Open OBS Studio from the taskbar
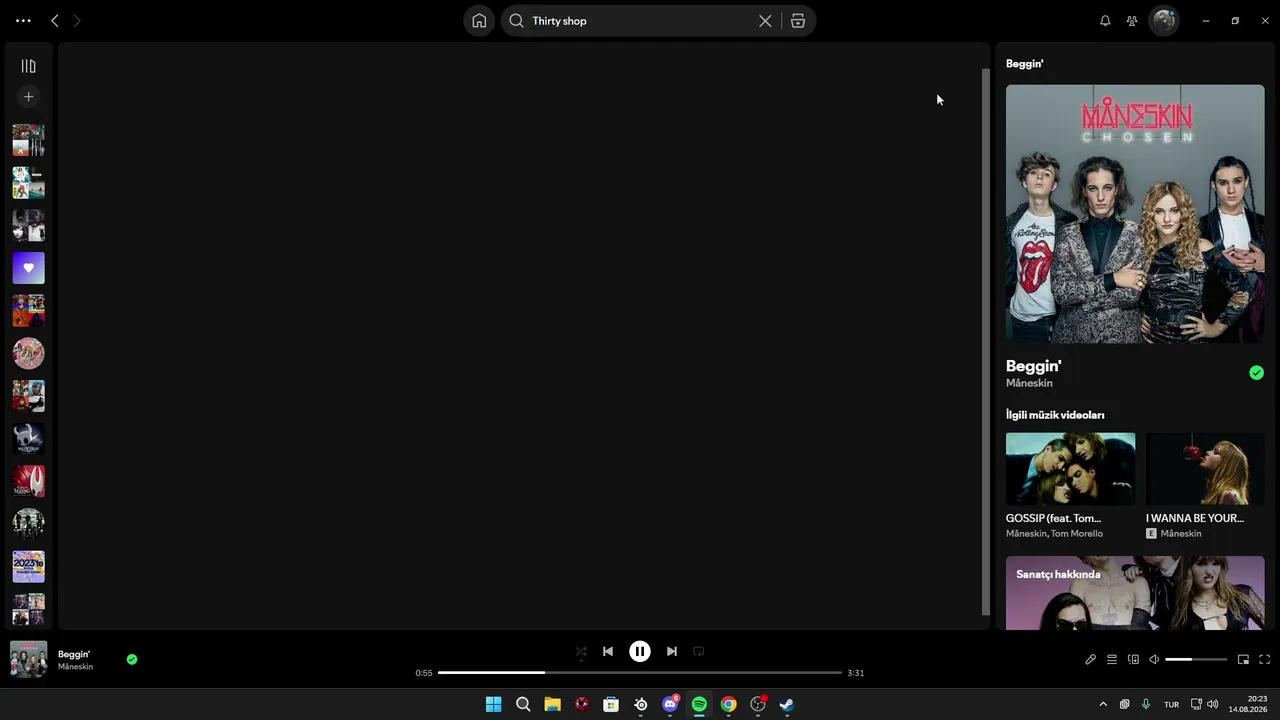 point(758,704)
